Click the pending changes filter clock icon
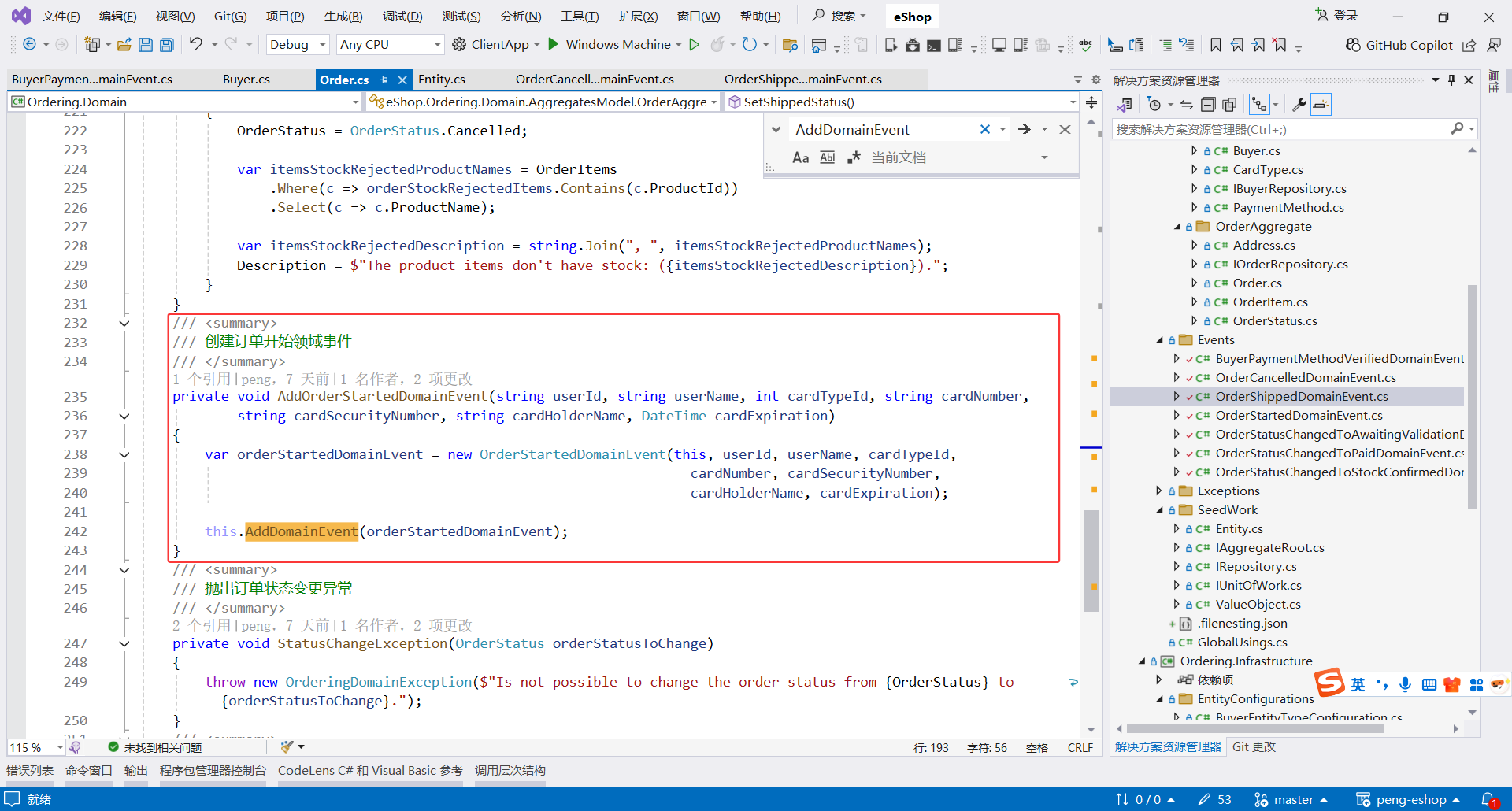The width and height of the screenshot is (1512, 811). click(1154, 105)
